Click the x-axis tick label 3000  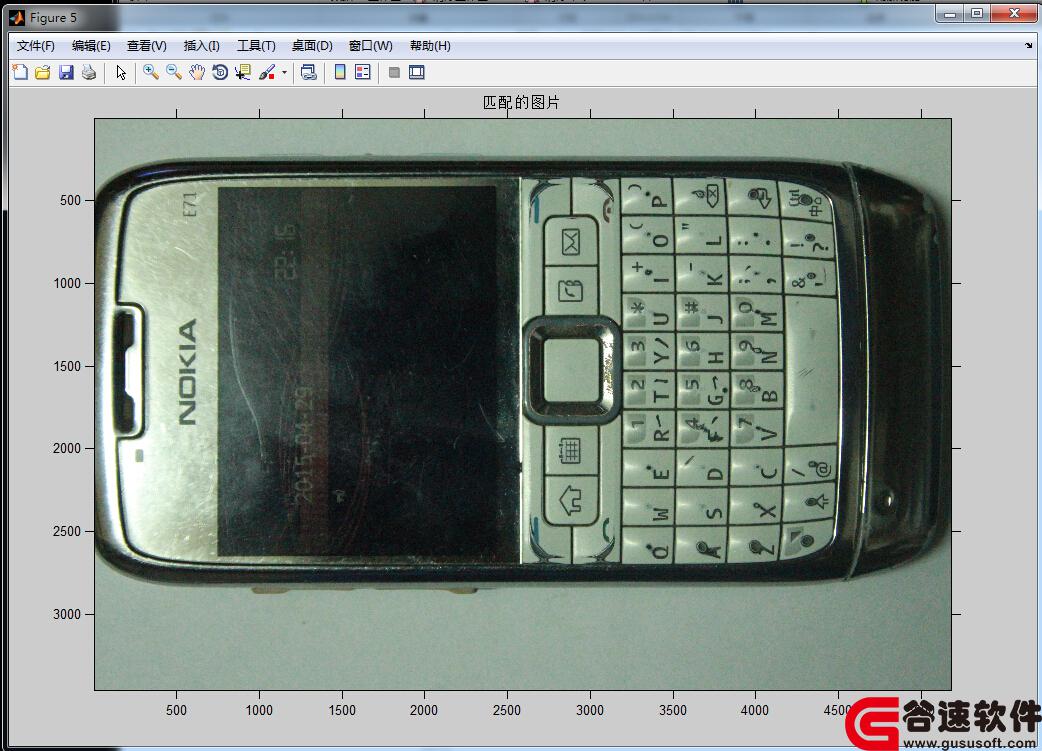[590, 710]
